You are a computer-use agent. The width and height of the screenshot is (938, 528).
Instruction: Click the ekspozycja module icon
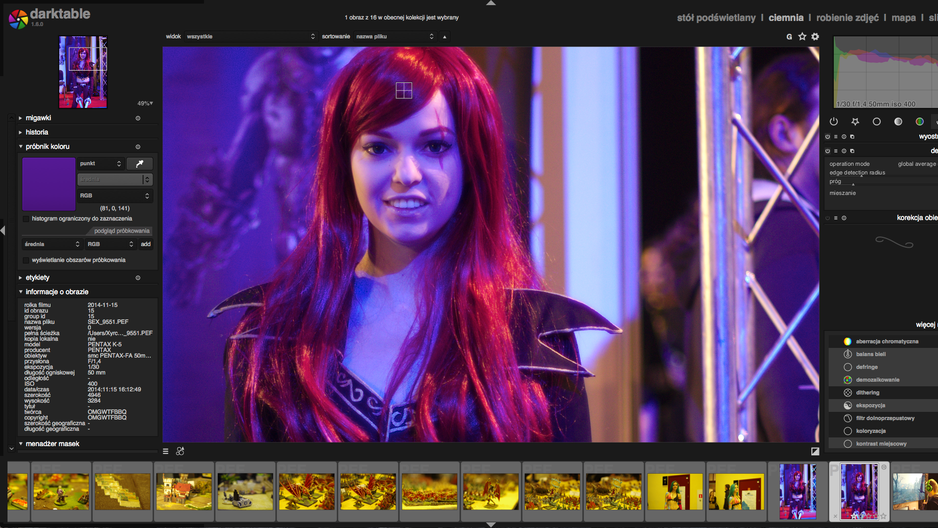tap(848, 405)
